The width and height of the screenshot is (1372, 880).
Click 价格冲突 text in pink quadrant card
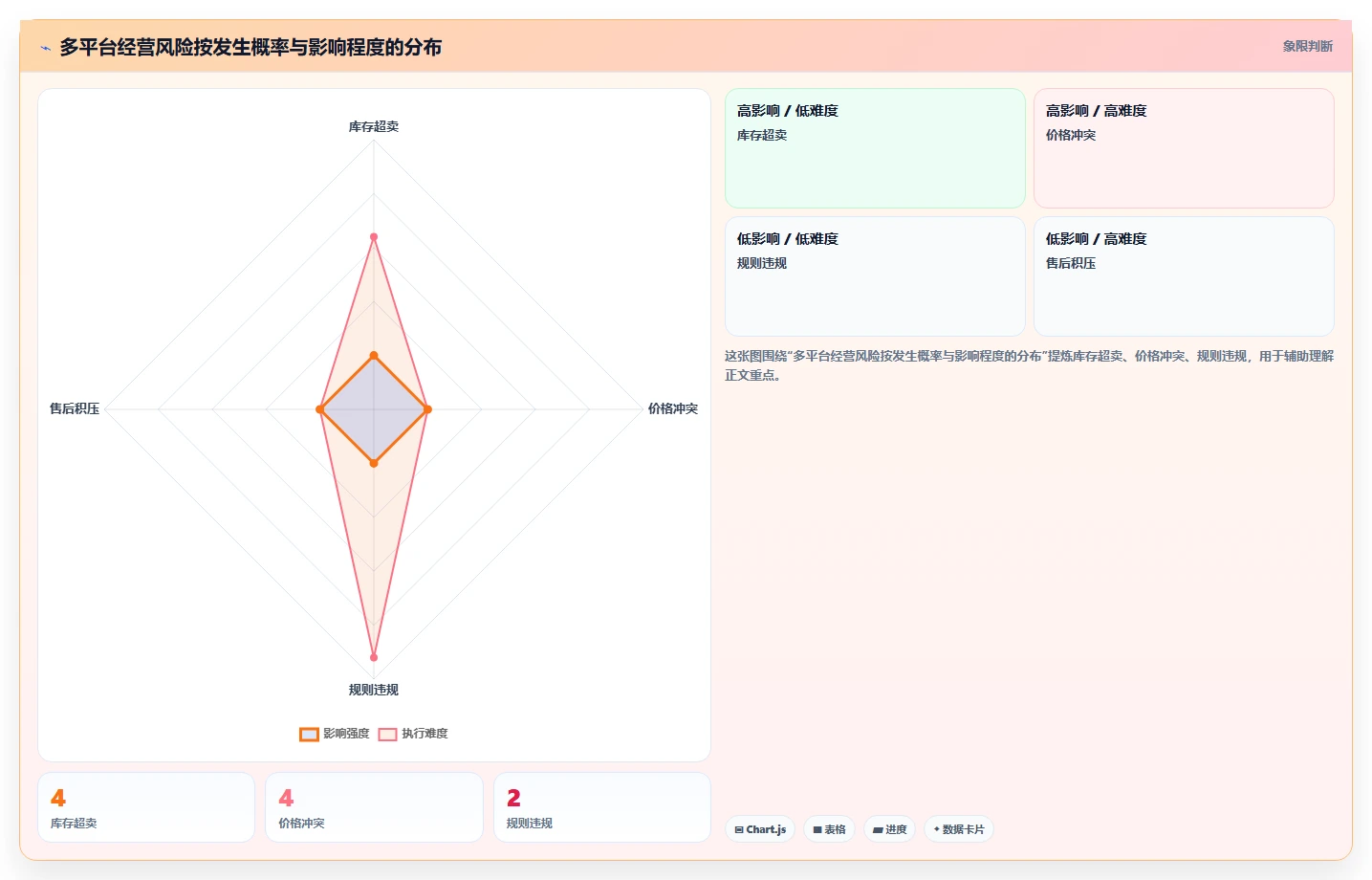(1071, 135)
